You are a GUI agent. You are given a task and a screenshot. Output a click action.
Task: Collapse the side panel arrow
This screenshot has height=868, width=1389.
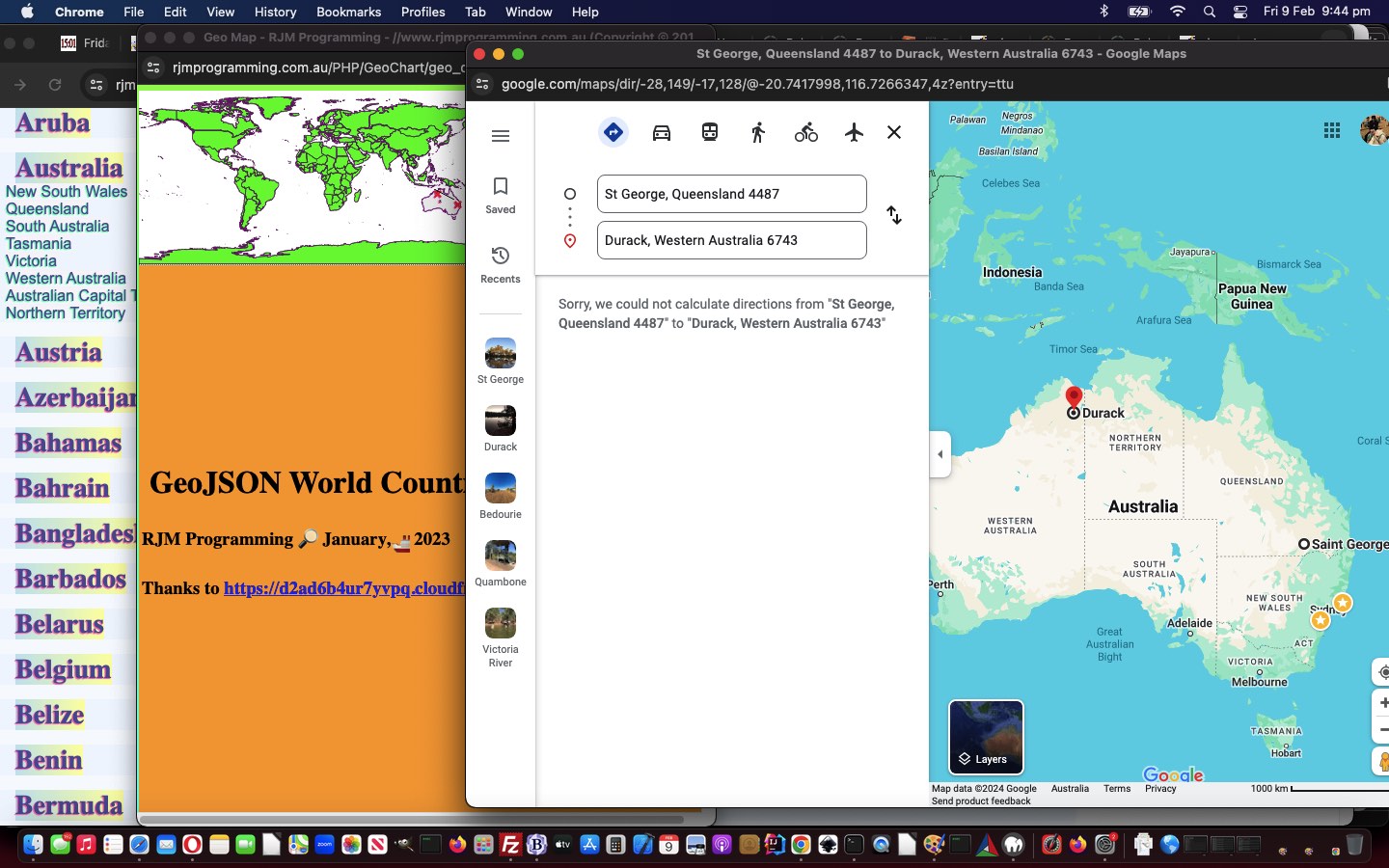940,454
